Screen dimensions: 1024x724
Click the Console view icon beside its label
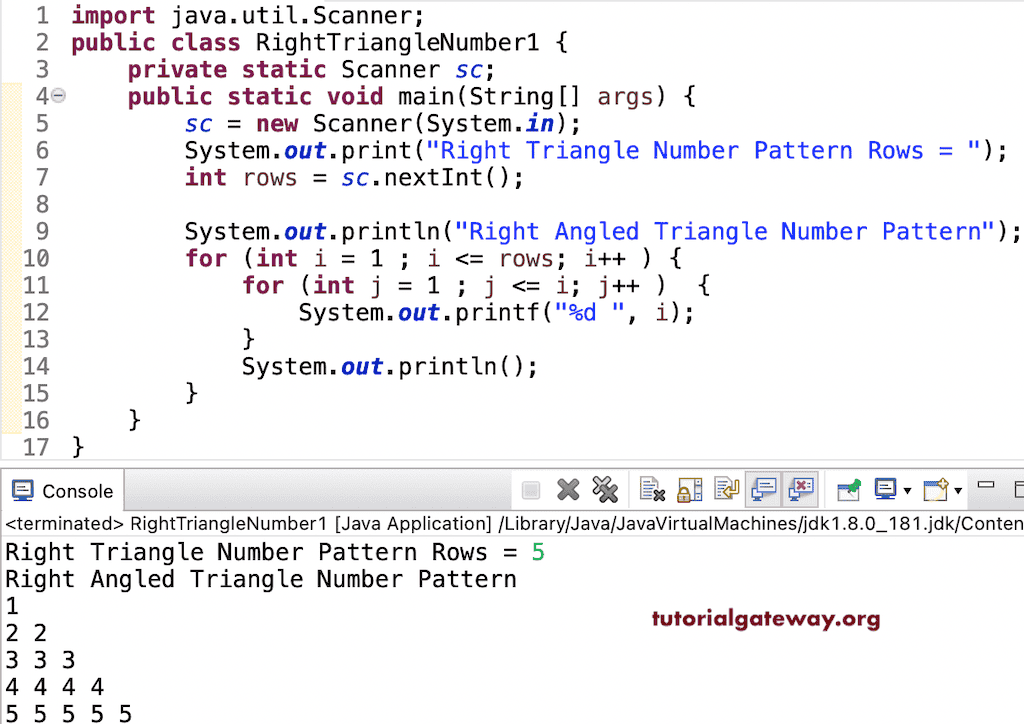click(x=22, y=490)
